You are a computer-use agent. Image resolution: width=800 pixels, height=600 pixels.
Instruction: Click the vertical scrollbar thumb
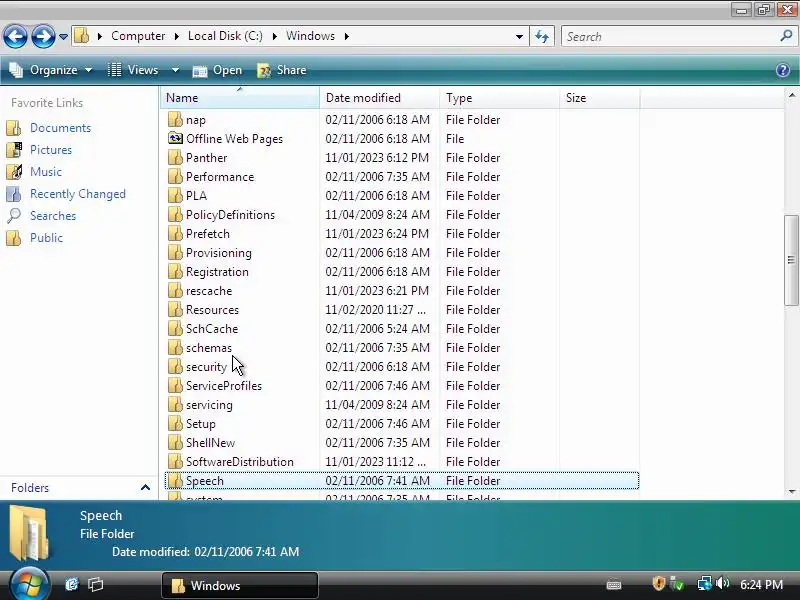(x=791, y=261)
